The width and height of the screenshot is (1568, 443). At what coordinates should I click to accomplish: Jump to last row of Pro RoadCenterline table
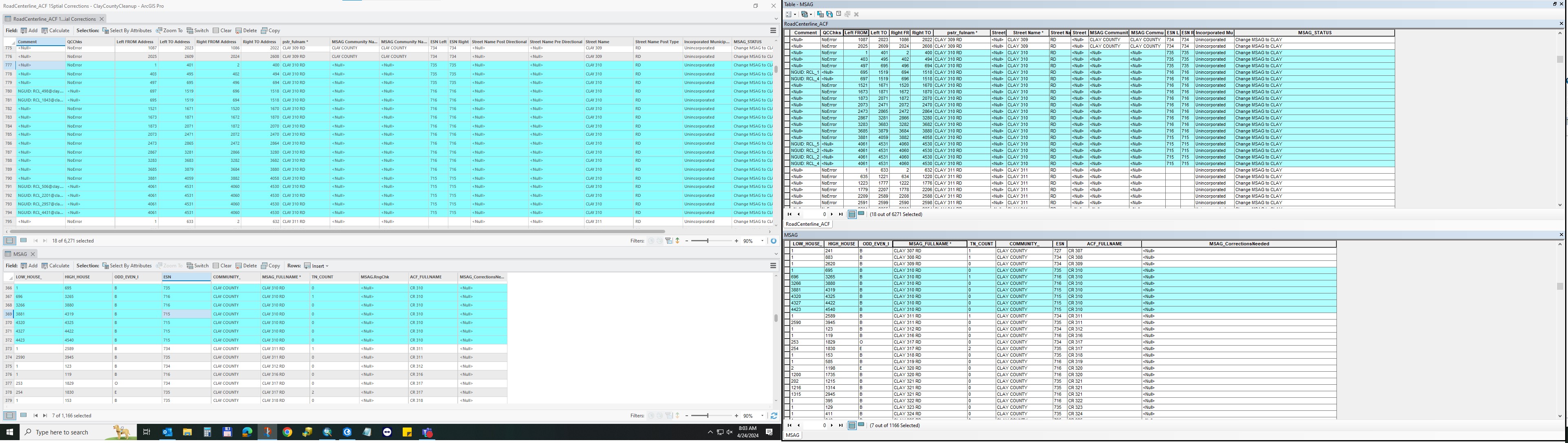coord(44,241)
